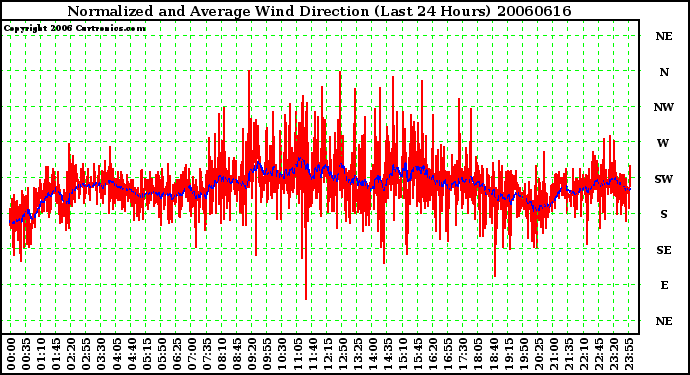Viewport: 690px width, 375px height.
Task: Click the 09:55 time label
Action: [x=267, y=354]
